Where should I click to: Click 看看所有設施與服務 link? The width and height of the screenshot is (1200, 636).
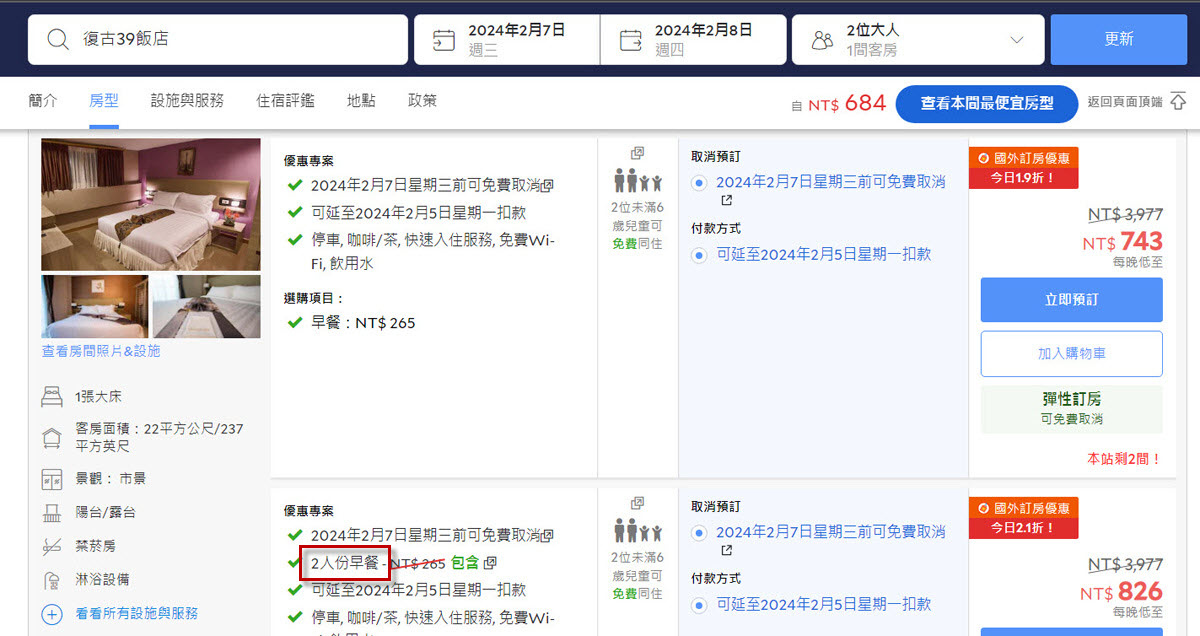[137, 613]
